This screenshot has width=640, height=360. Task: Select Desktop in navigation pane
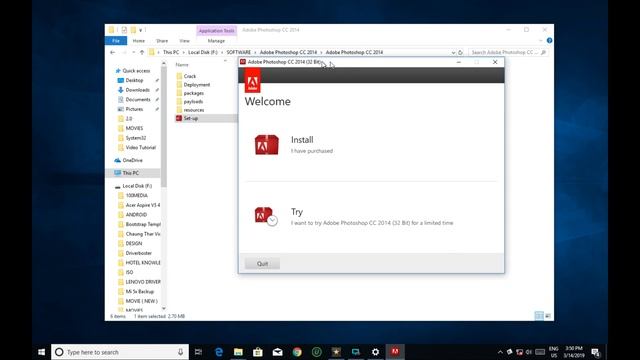tap(134, 80)
